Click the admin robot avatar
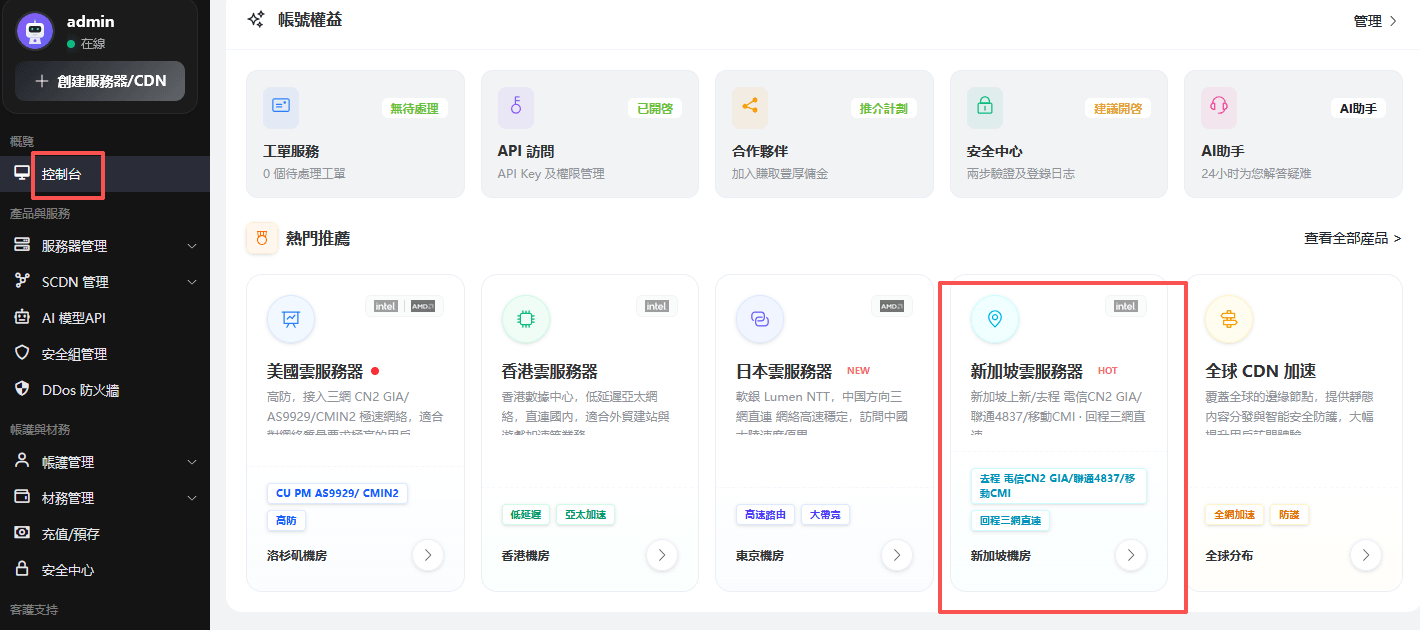The height and width of the screenshot is (630, 1420). point(35,31)
